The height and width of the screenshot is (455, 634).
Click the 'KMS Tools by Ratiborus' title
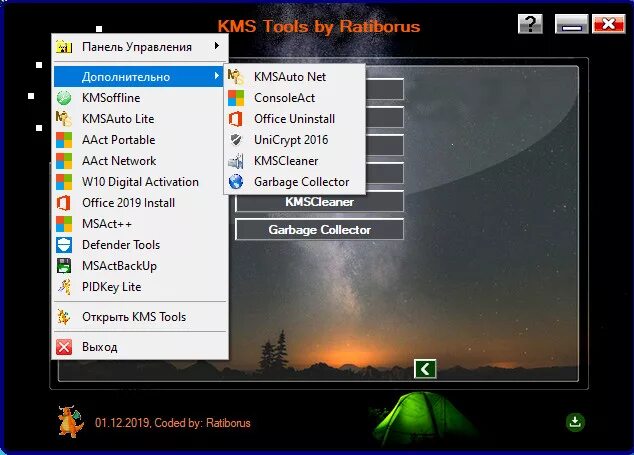click(x=319, y=26)
